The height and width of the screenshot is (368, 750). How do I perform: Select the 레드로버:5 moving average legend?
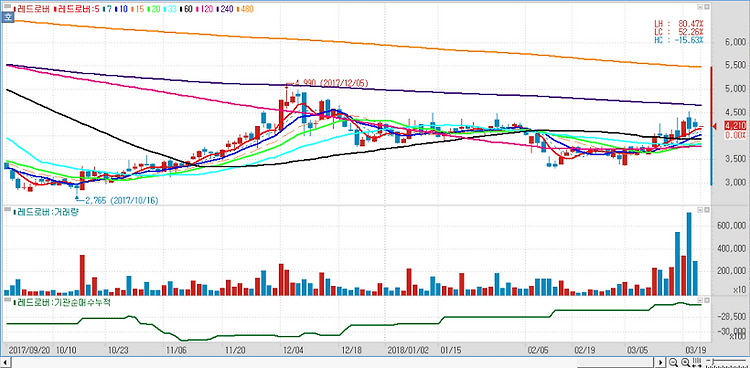click(x=77, y=9)
